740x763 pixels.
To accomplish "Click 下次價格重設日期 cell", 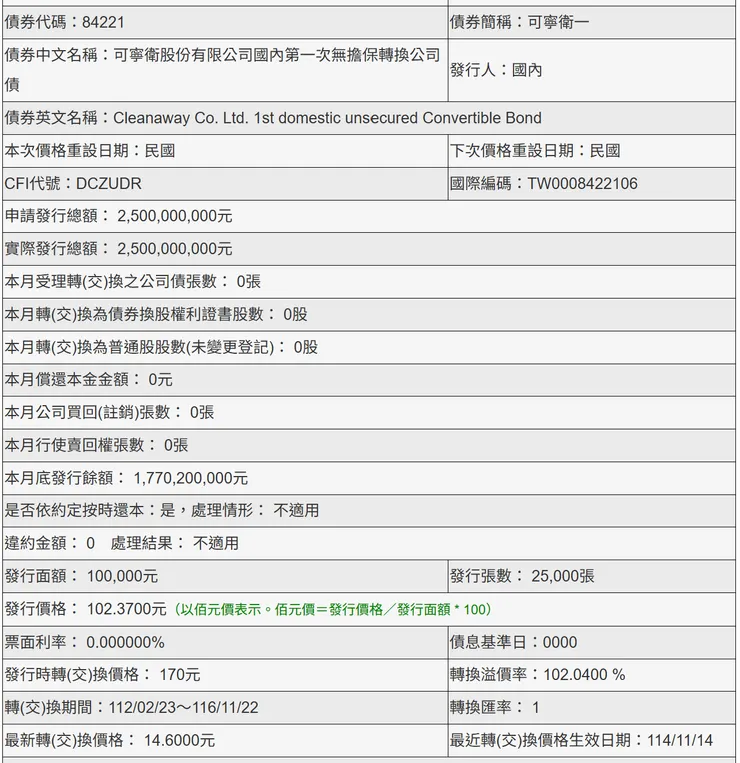I will (591, 151).
